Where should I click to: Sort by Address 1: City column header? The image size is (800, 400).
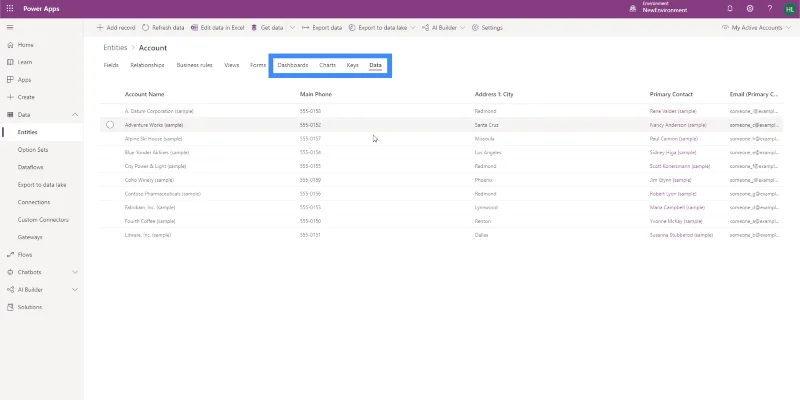494,94
